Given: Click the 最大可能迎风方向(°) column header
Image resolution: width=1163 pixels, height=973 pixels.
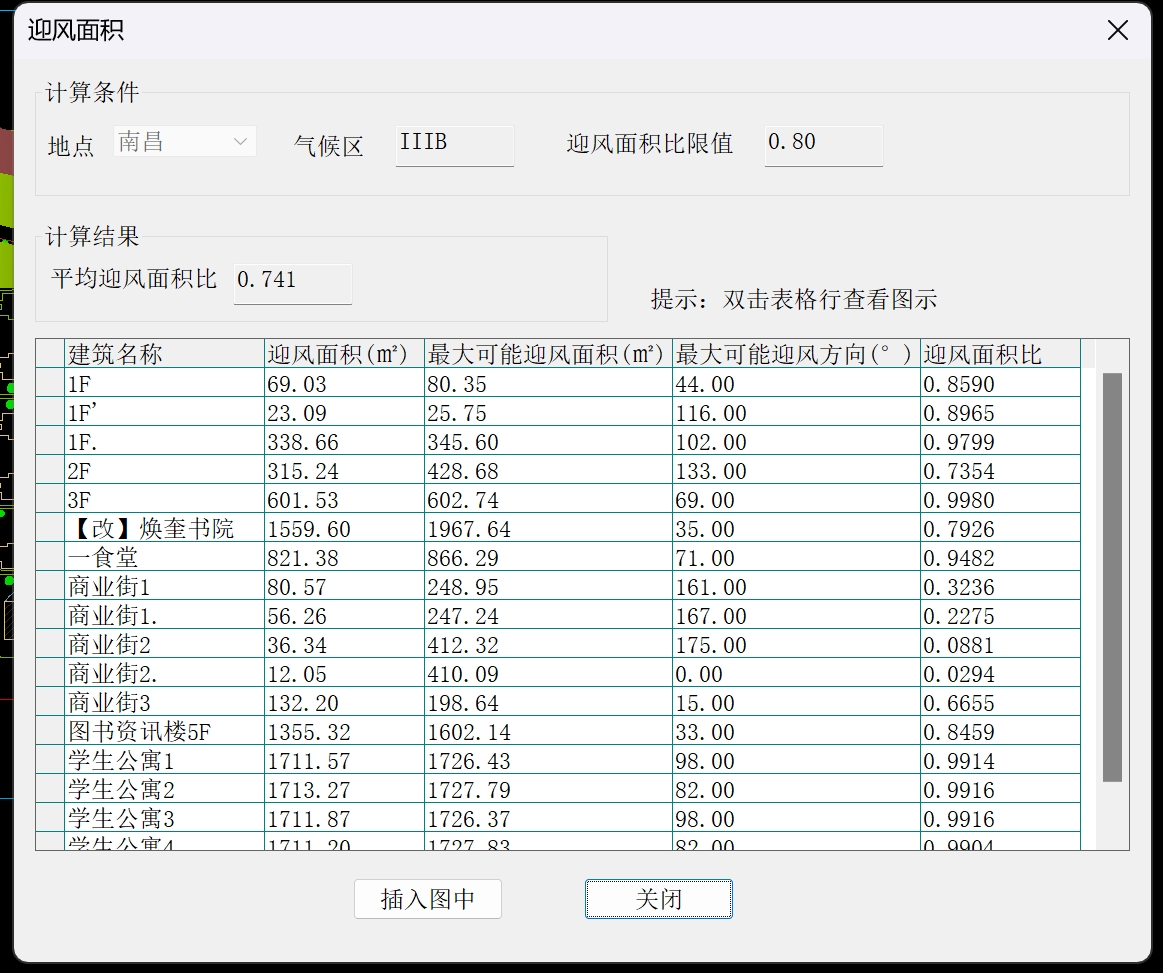Looking at the screenshot, I should [x=795, y=354].
